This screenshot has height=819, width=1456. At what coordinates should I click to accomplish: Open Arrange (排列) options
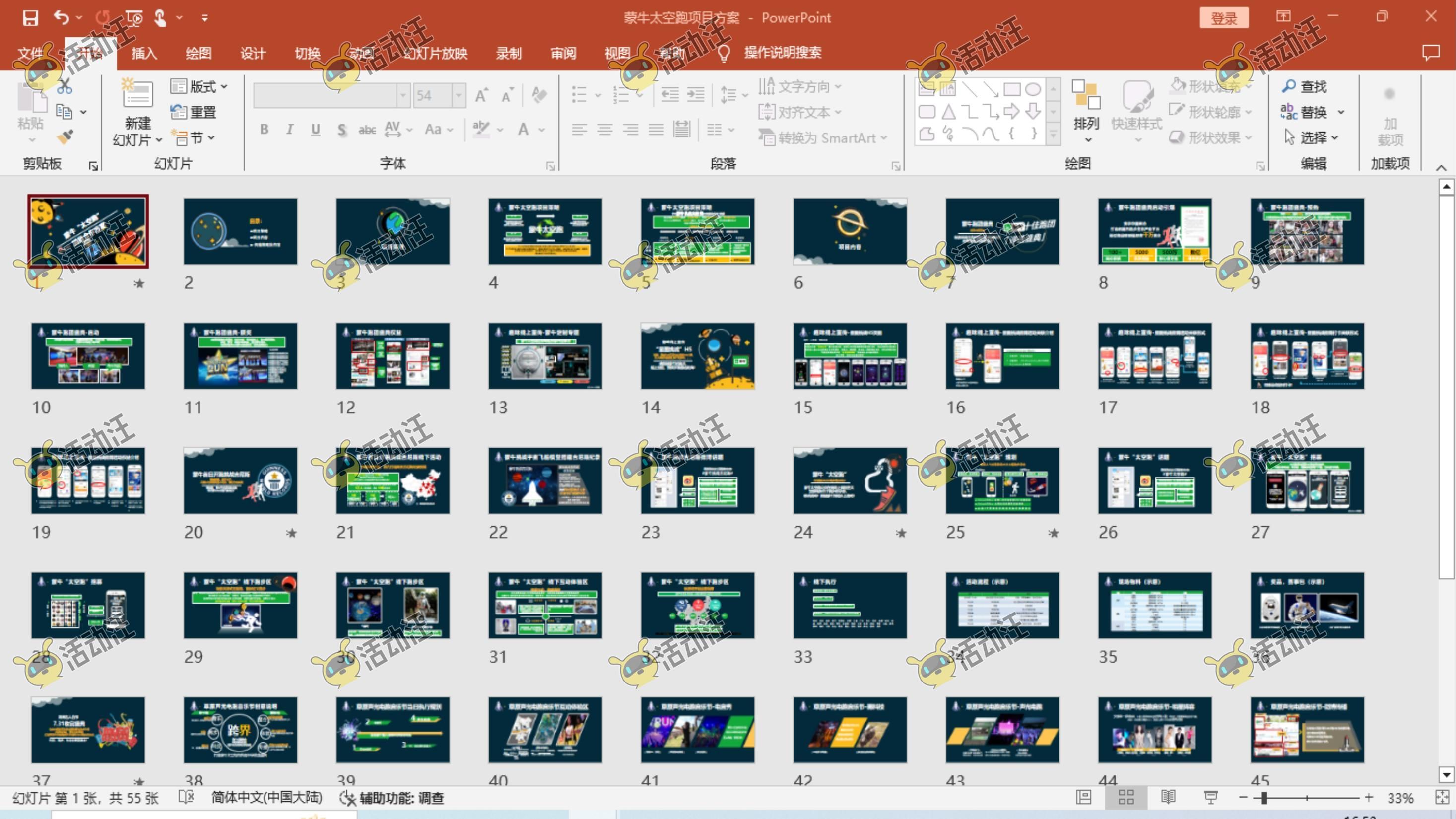tap(1086, 111)
